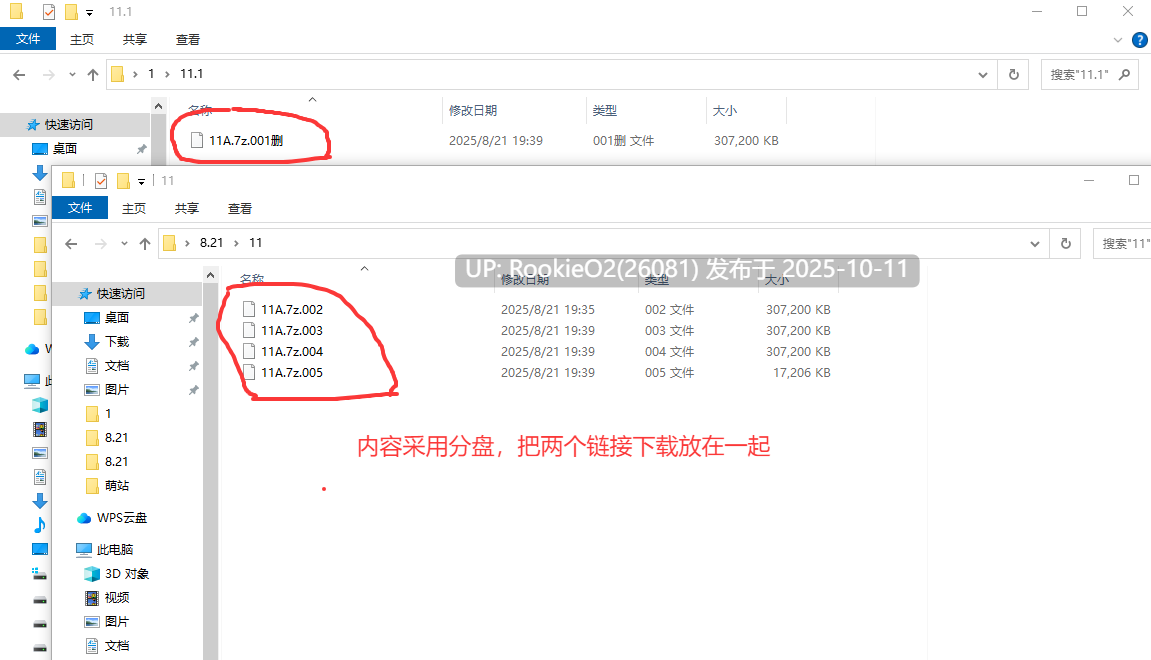
Task: Expand address bar history in the 11.1 window
Action: pyautogui.click(x=982, y=74)
